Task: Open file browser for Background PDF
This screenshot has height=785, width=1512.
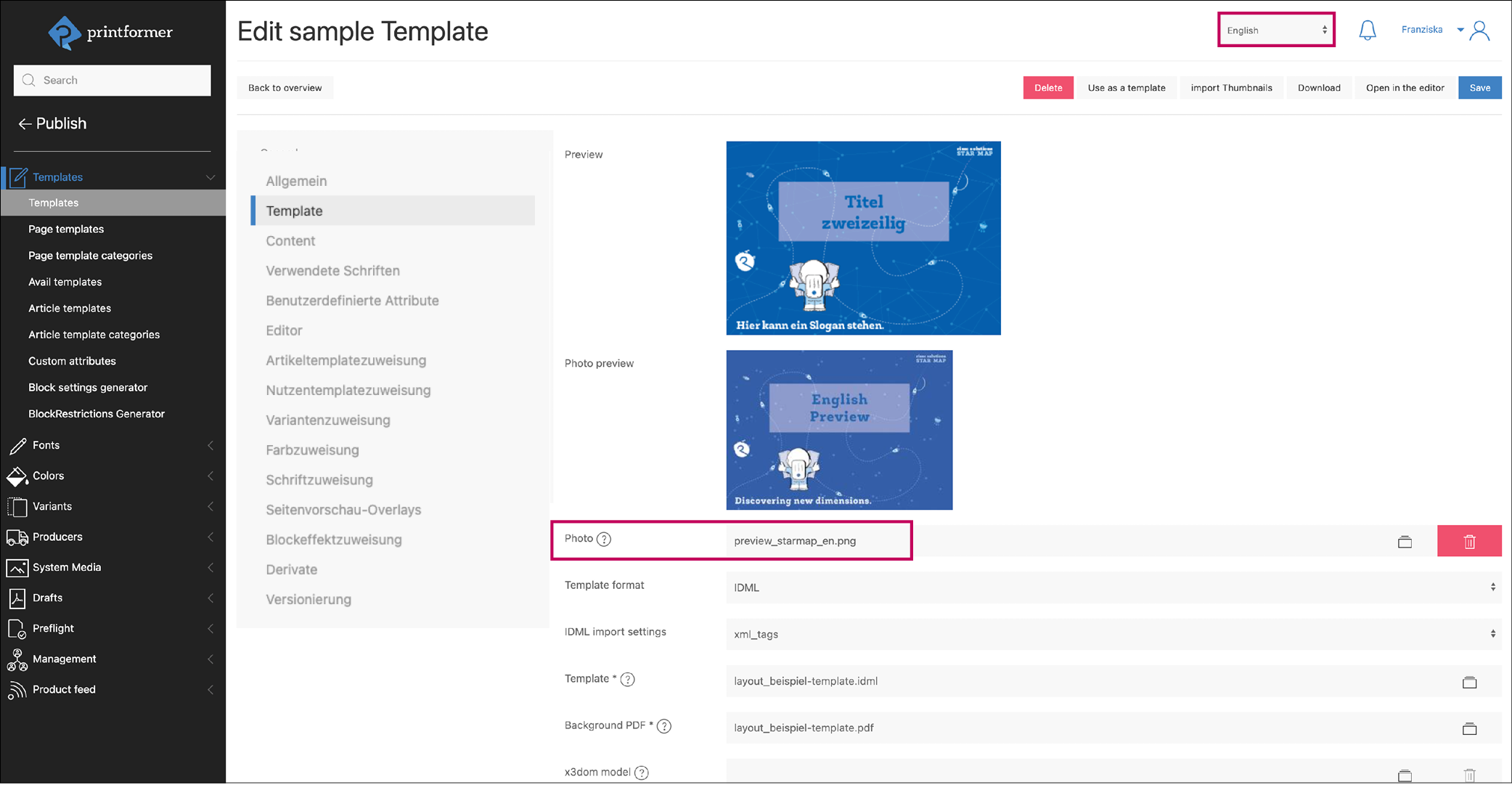Action: pyautogui.click(x=1469, y=728)
